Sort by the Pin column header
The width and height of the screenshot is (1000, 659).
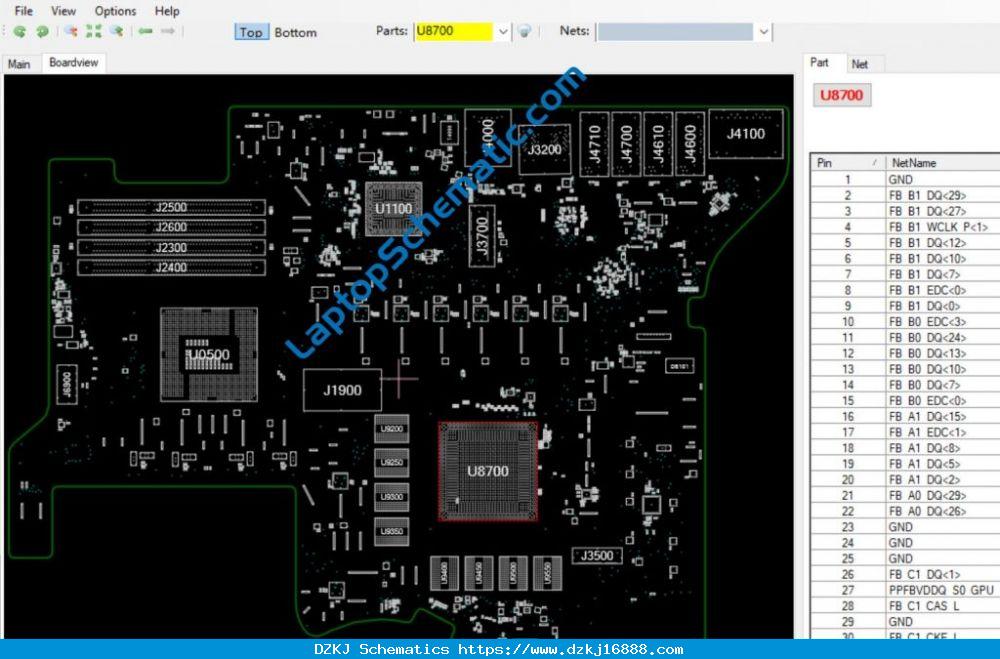[x=848, y=163]
